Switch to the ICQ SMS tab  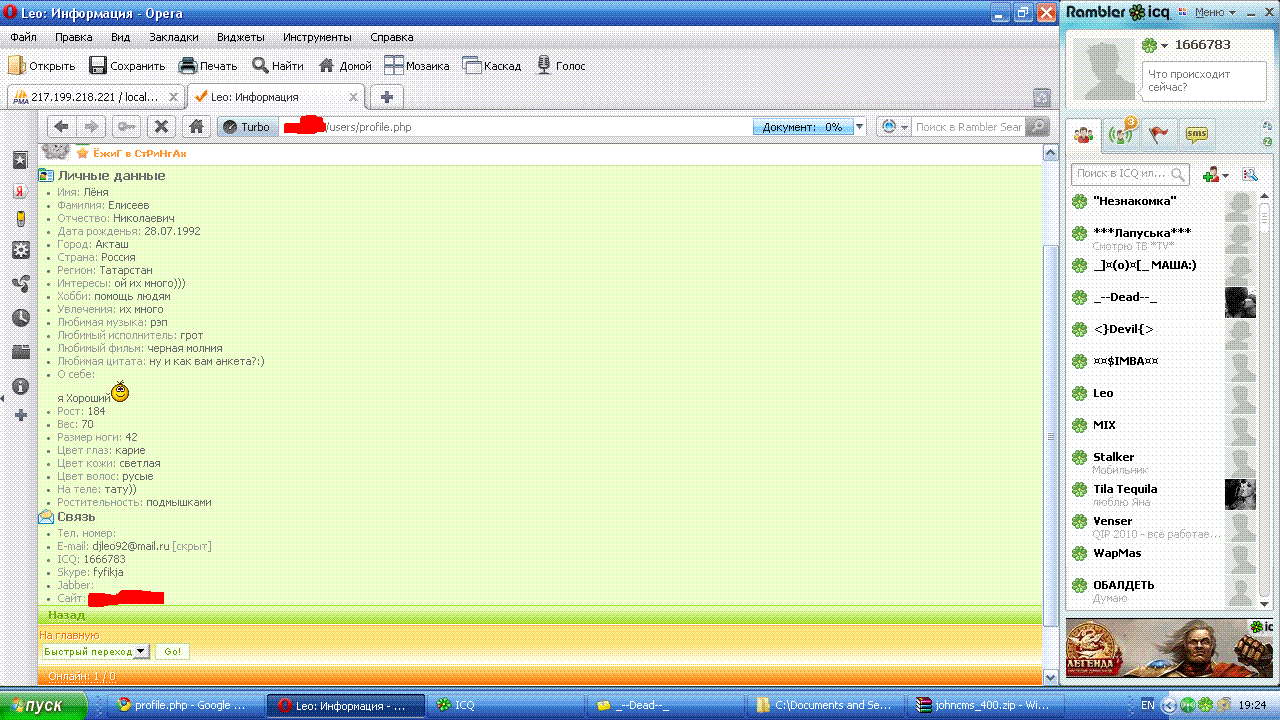coord(1196,134)
